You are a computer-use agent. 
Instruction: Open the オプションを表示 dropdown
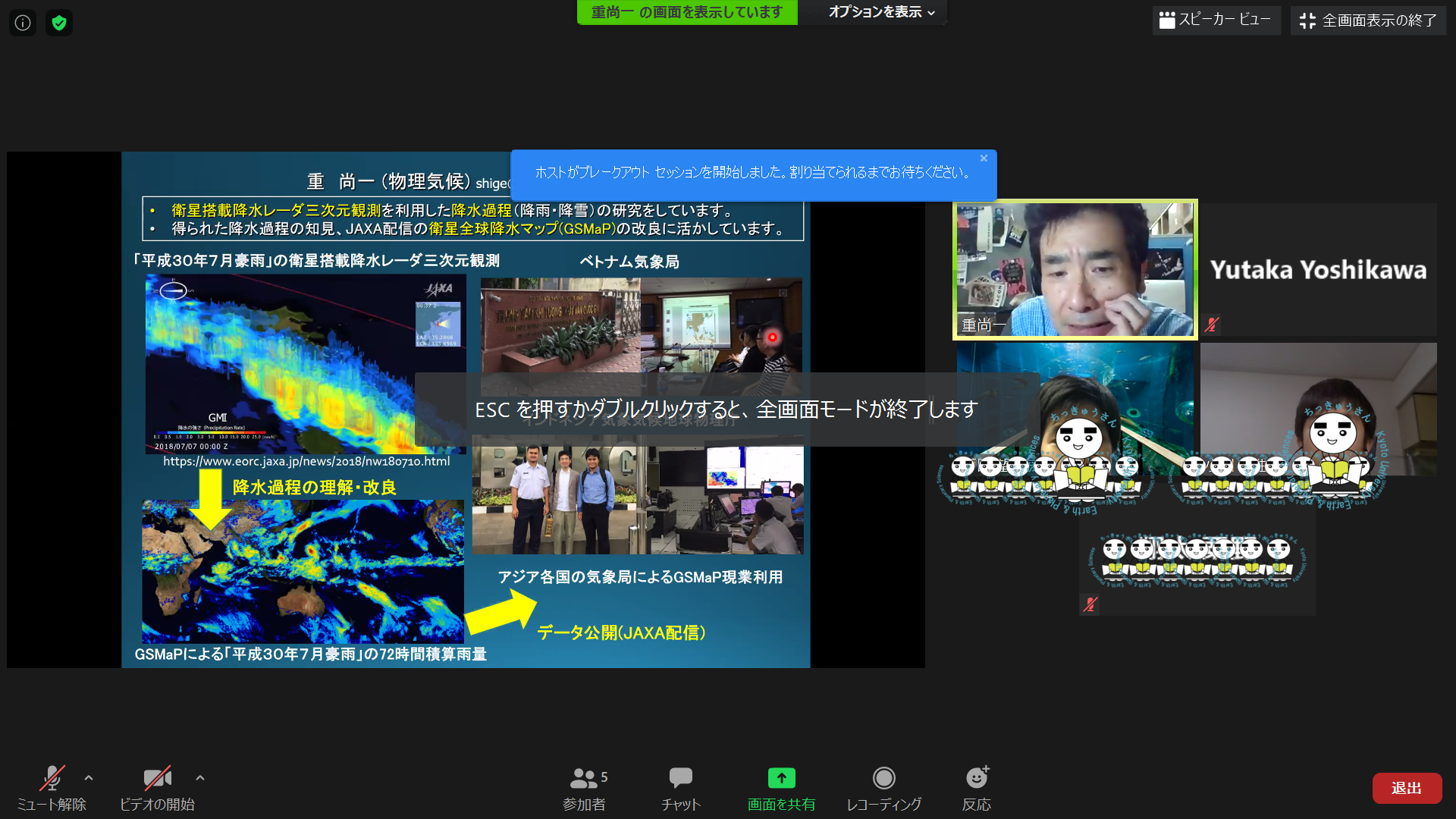tap(881, 12)
